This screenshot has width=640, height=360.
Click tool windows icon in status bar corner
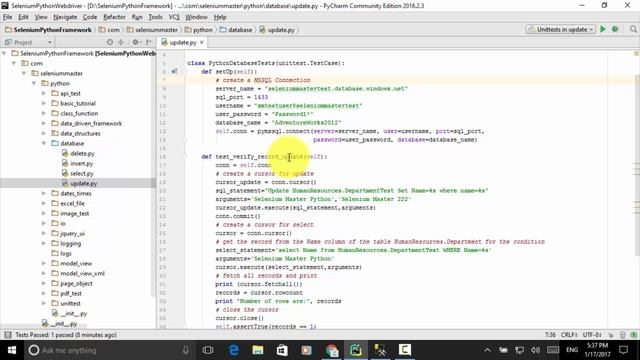(x=8, y=335)
